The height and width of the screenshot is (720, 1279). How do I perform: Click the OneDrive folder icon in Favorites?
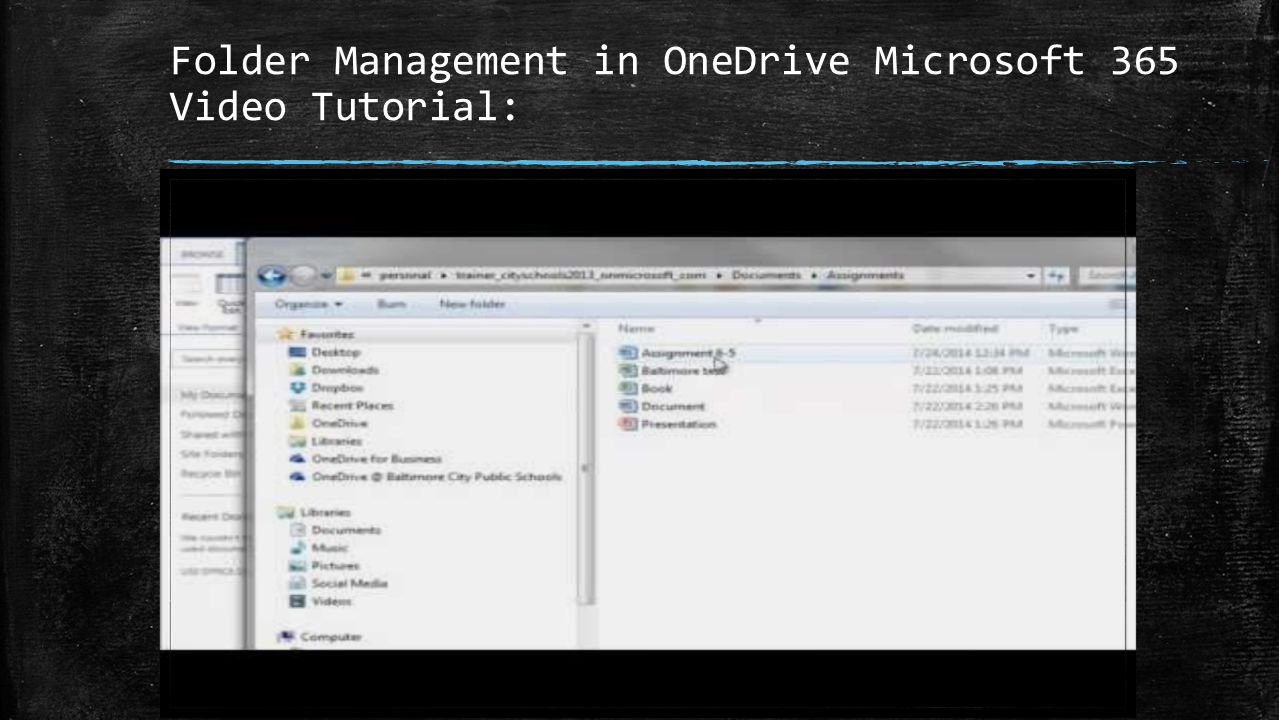pos(296,423)
